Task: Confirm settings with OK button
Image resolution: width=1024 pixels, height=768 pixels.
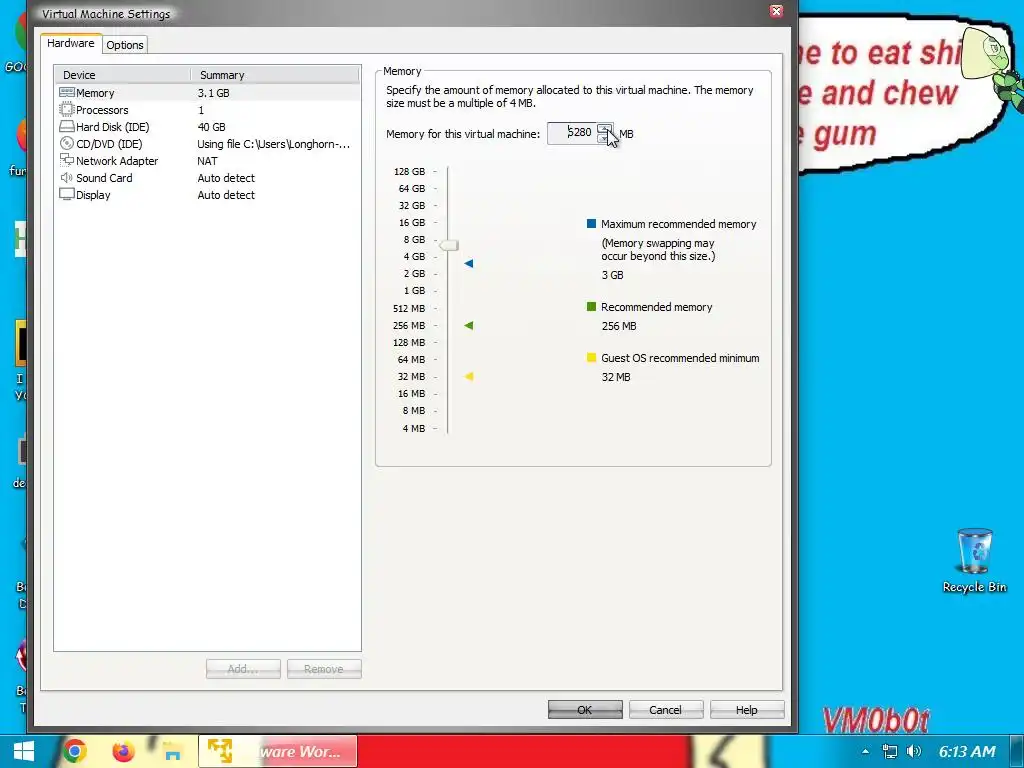Action: coord(584,709)
